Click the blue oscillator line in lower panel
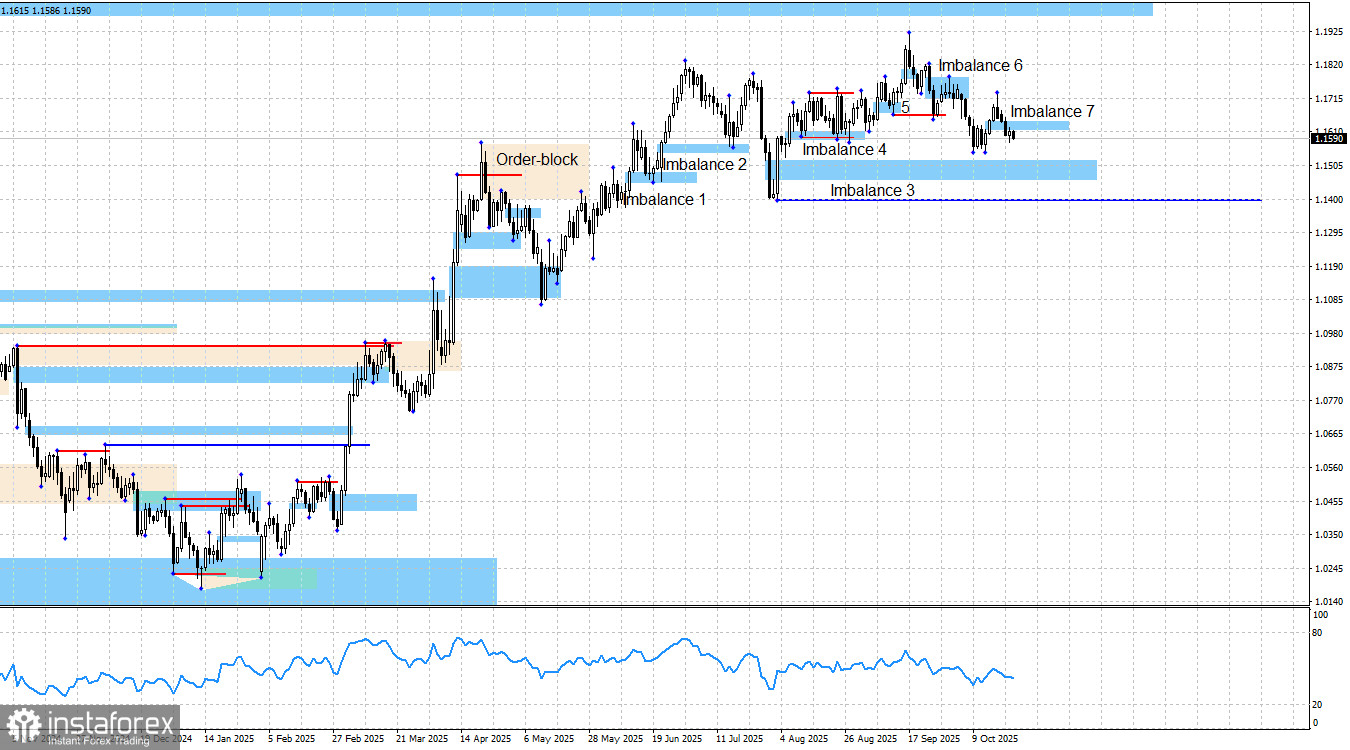This screenshot has height=750, width=1350. point(500,662)
